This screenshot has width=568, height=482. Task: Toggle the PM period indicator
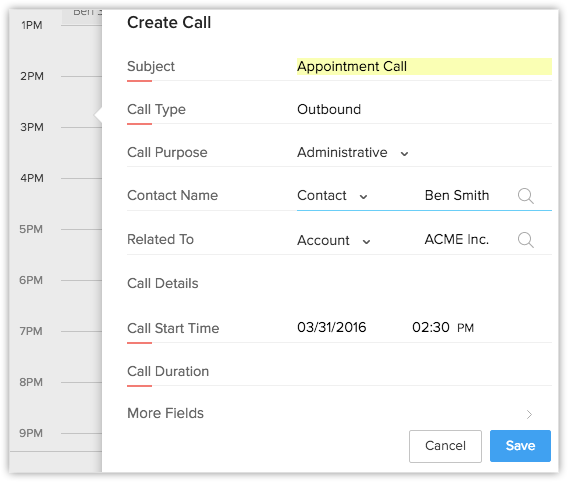(x=465, y=328)
